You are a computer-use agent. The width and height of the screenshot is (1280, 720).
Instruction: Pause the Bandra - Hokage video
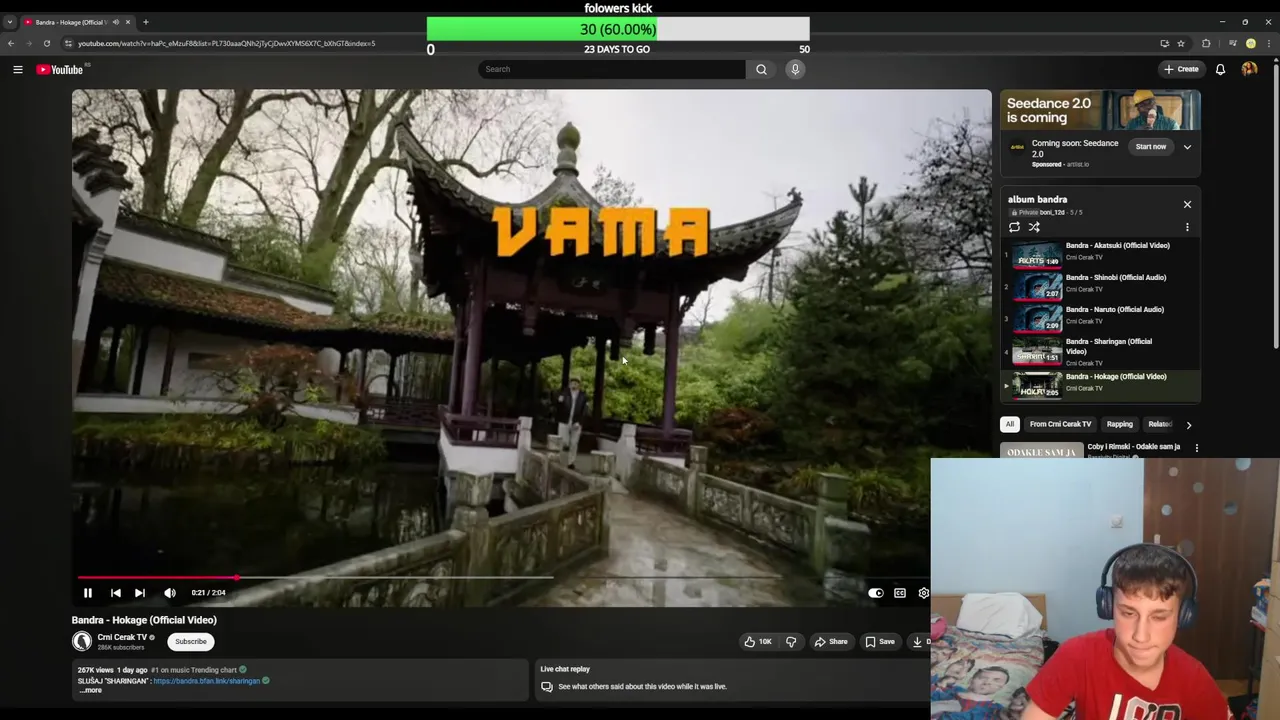(87, 593)
